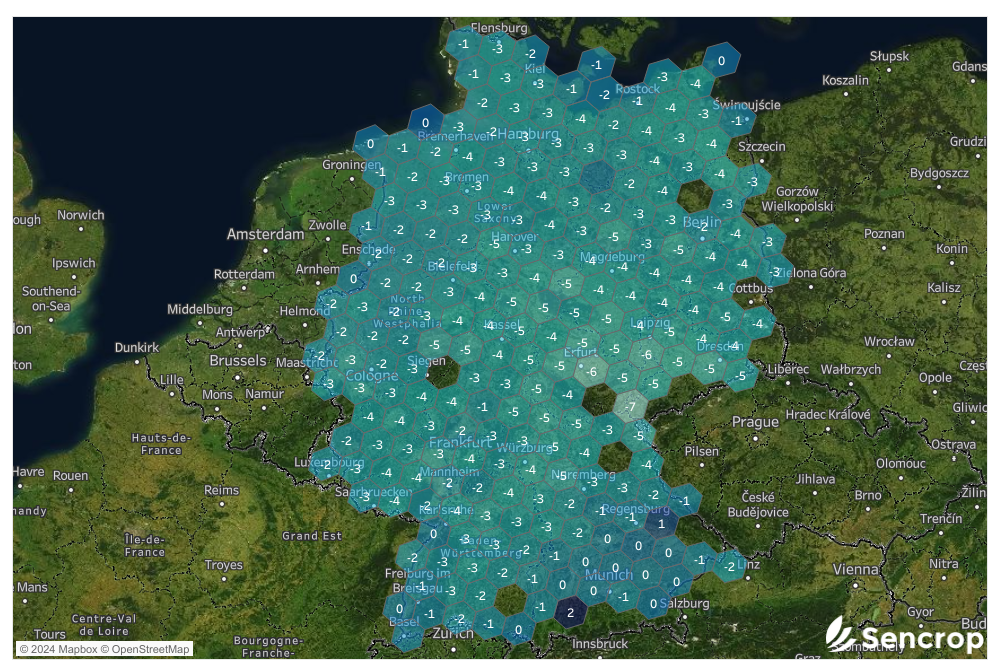Click the Poznan city label
This screenshot has height=672, width=1000.
point(884,234)
